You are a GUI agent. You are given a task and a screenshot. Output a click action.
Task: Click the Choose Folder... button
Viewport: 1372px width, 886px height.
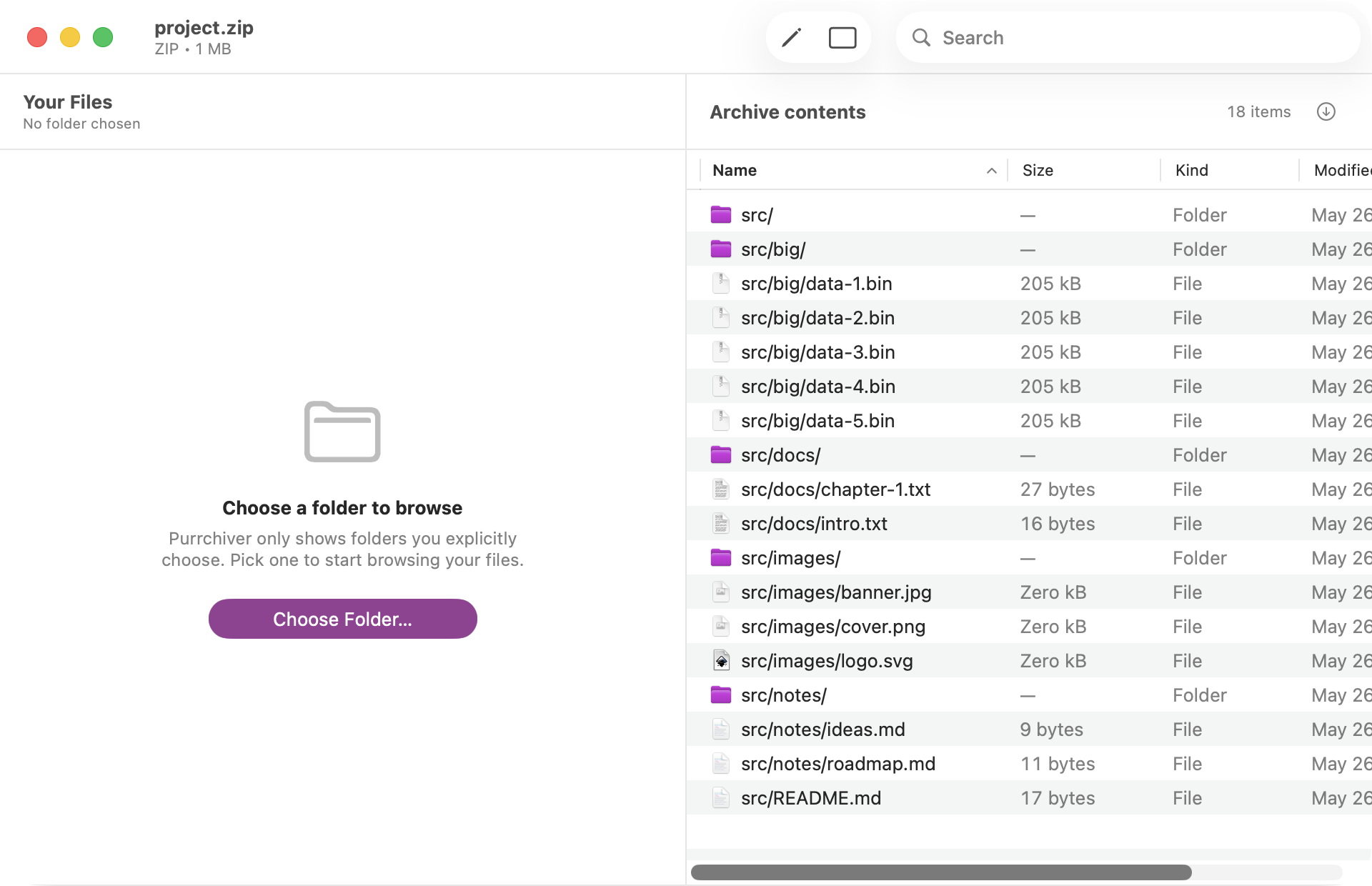pos(342,619)
